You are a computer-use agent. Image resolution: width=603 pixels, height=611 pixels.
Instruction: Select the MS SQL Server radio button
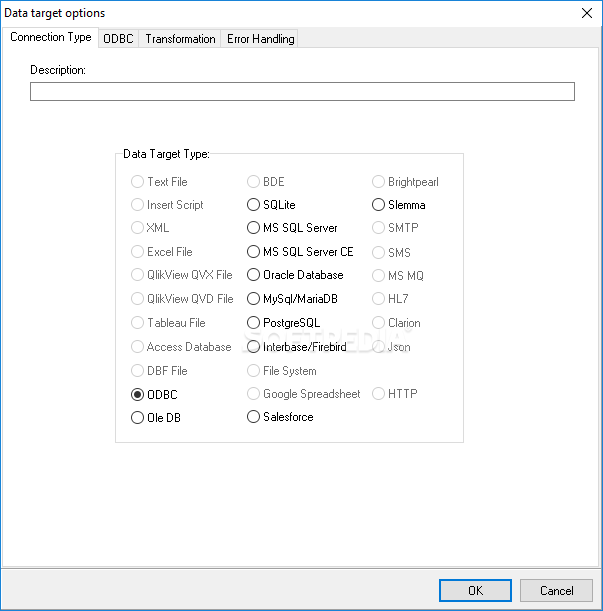253,228
